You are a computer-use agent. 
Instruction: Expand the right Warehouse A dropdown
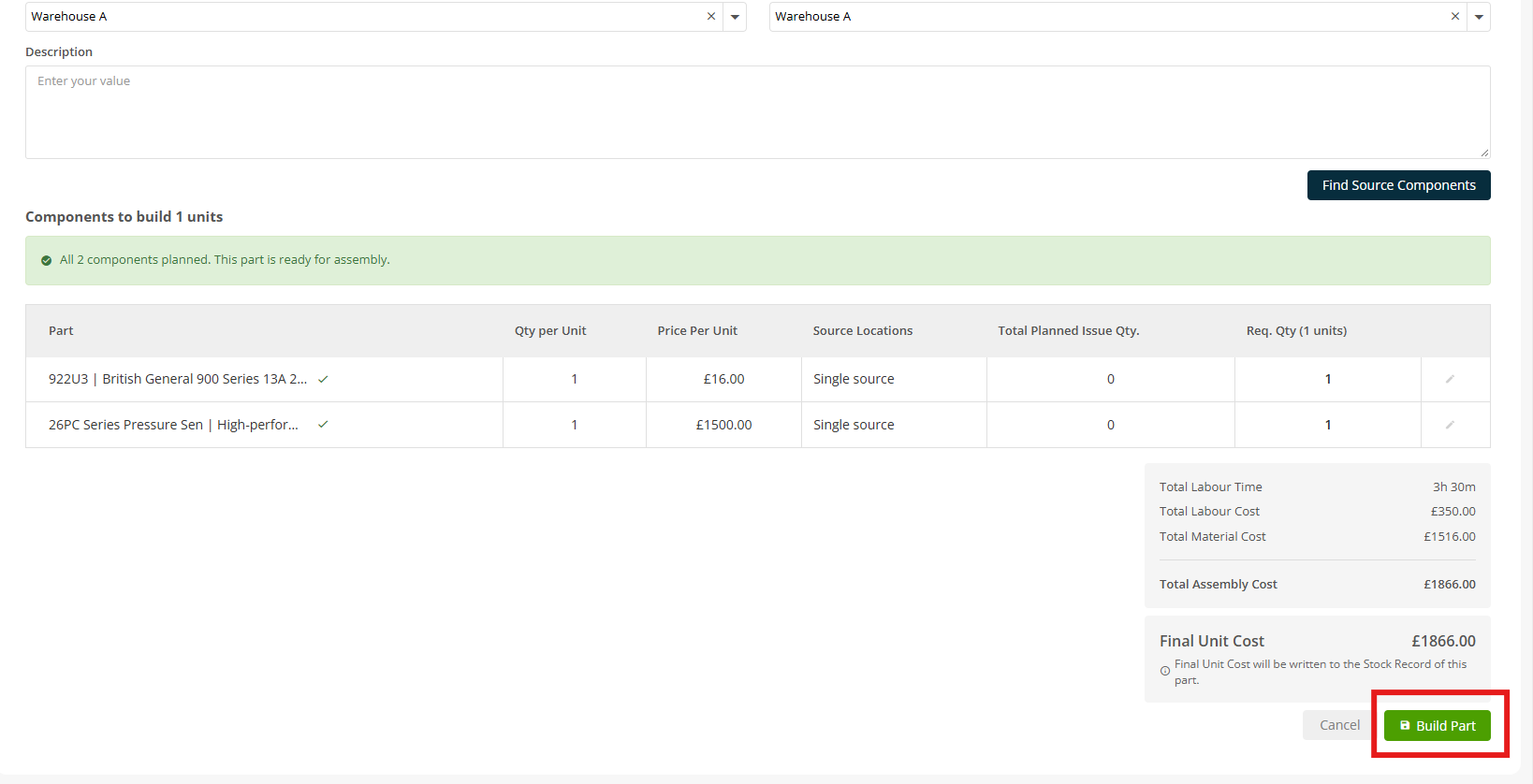tap(1479, 17)
